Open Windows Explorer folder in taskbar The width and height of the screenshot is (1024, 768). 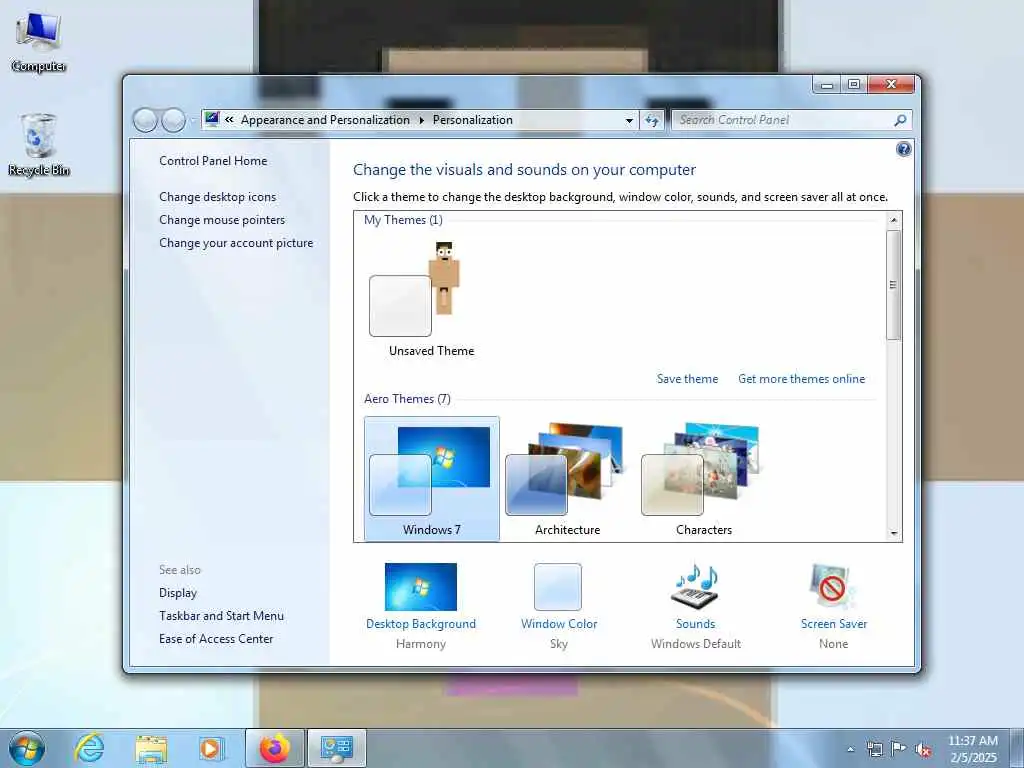pyautogui.click(x=151, y=748)
